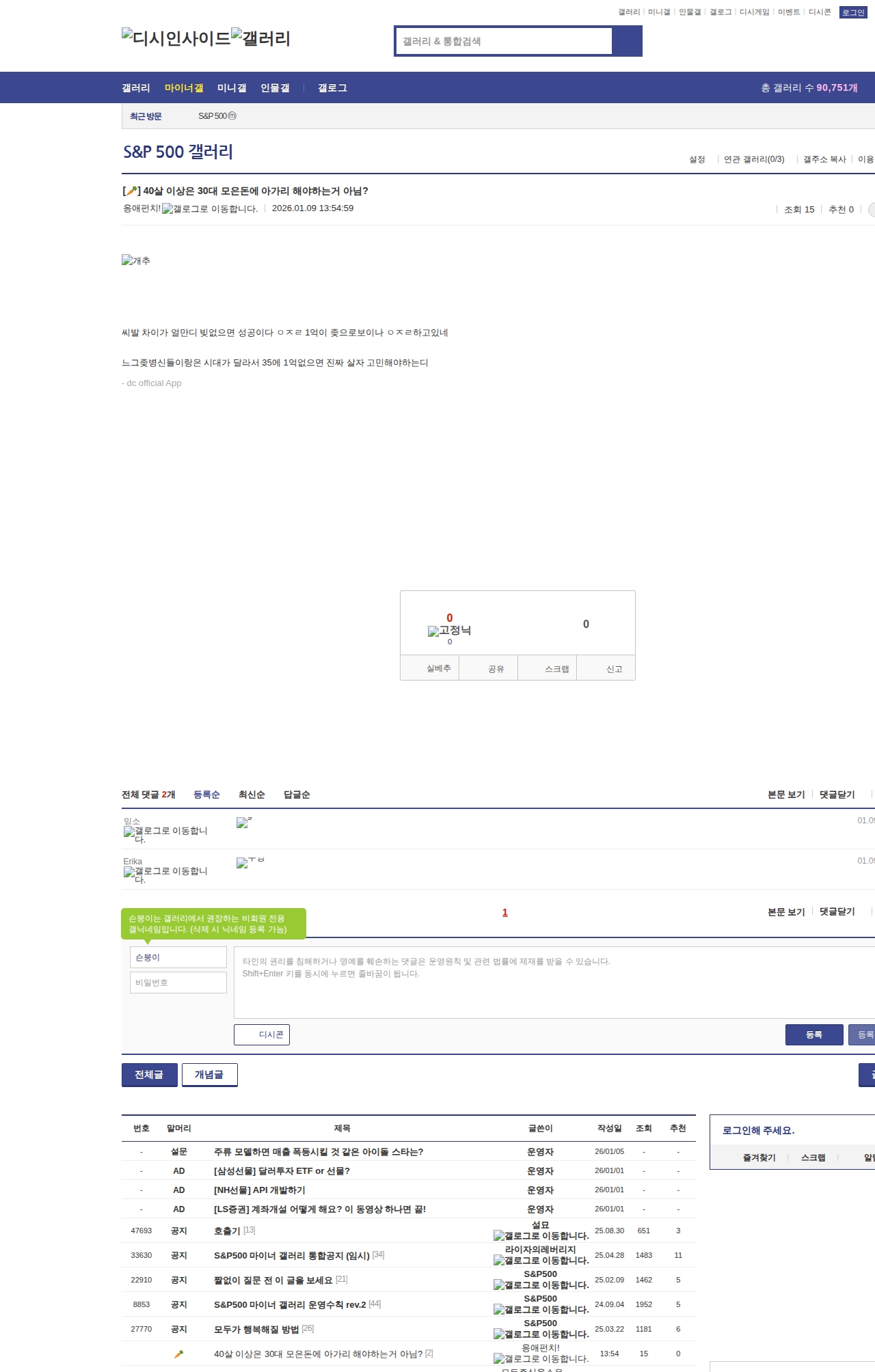Click the dccon image in Erika's comment
Viewport: 875px width, 1372px height.
[250, 862]
